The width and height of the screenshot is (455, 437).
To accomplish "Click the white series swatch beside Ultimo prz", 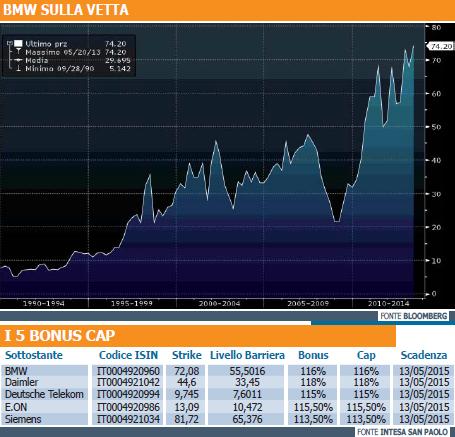I will pos(18,43).
